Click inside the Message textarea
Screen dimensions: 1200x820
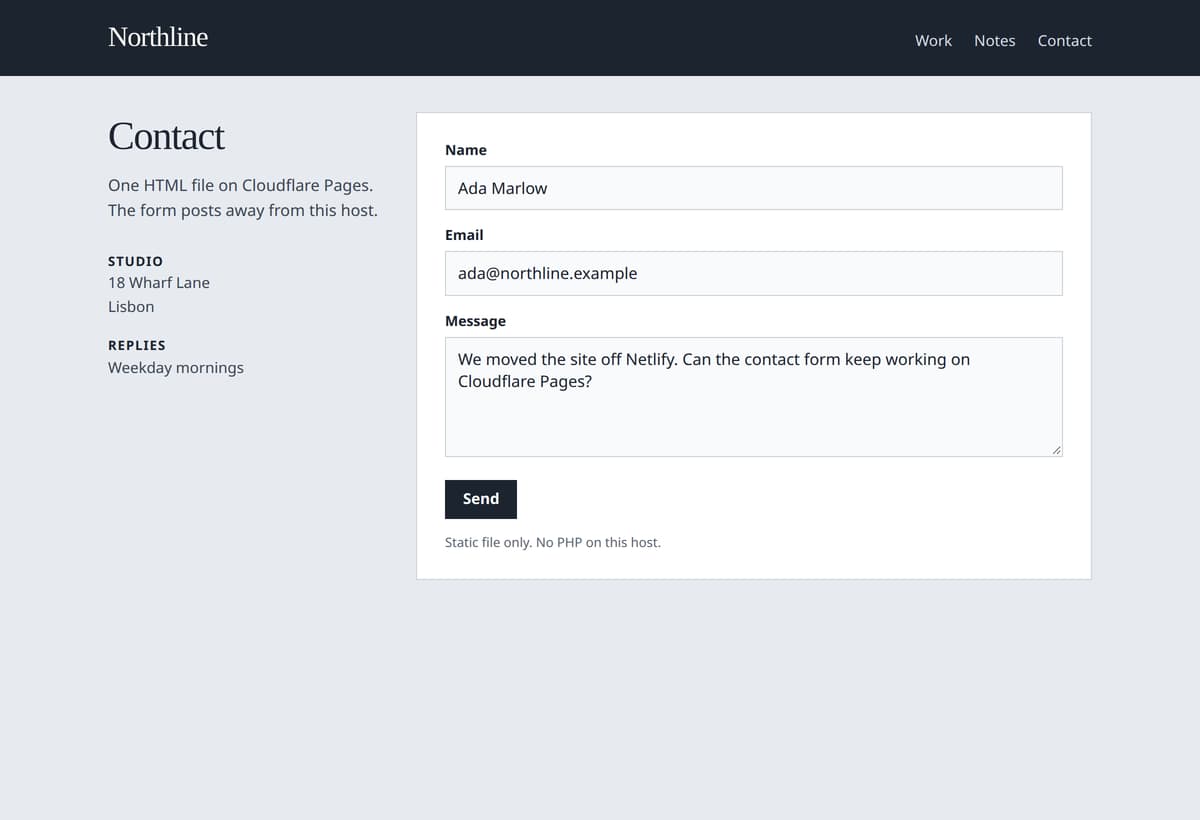click(753, 397)
